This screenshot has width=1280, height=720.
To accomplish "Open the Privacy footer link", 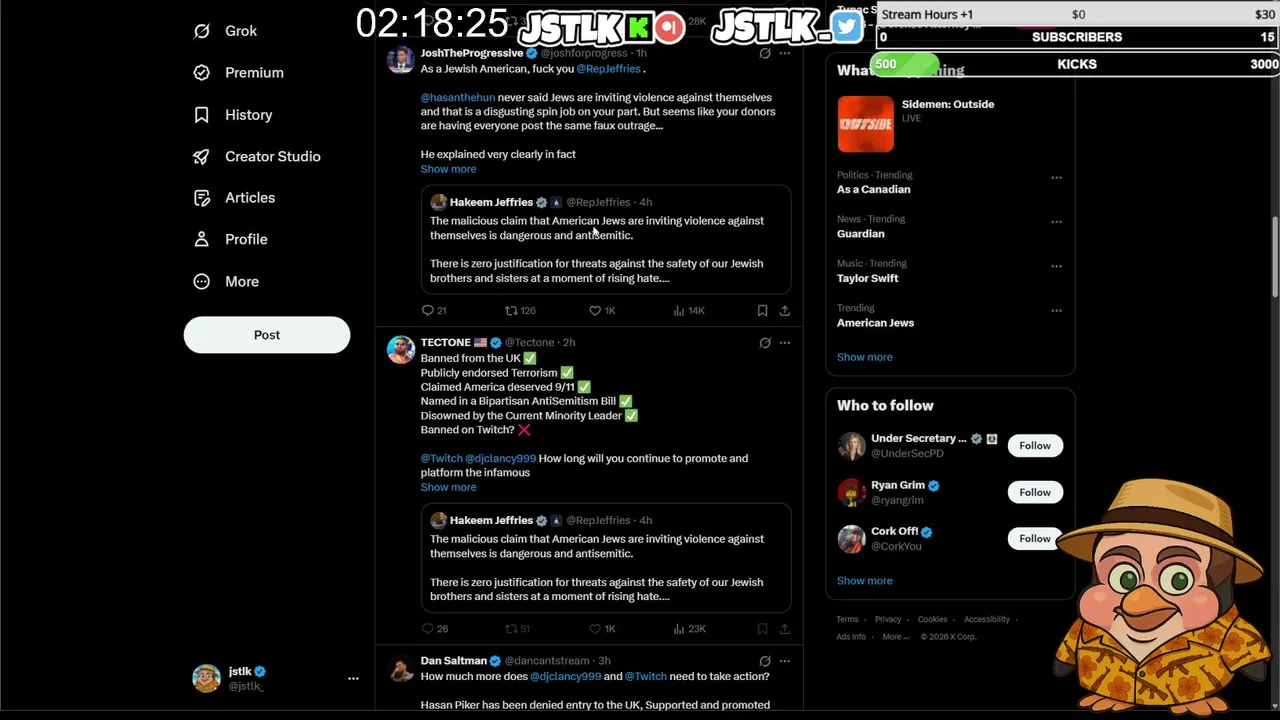I will [x=888, y=620].
